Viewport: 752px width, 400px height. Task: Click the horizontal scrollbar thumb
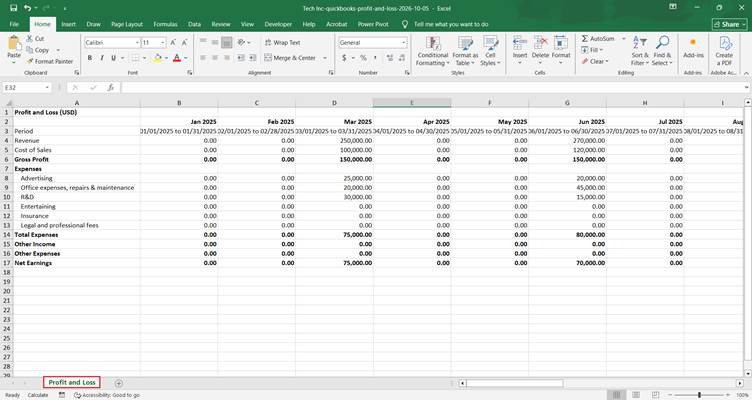(x=515, y=383)
